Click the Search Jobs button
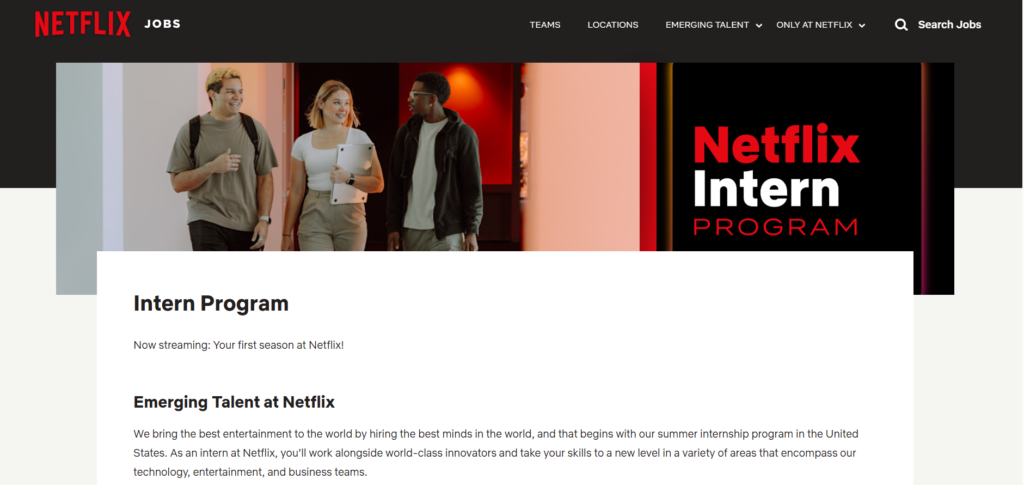The height and width of the screenshot is (485, 1024). 950,25
